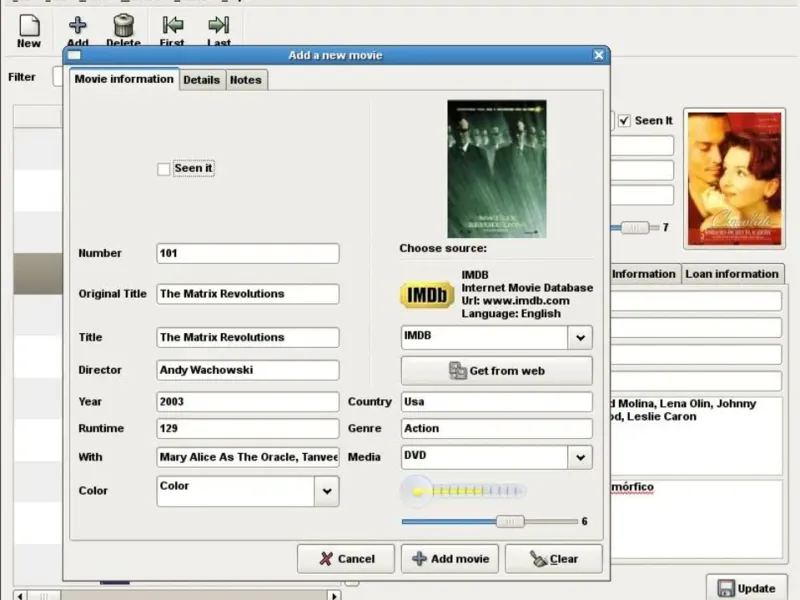Open the IMDB source dropdown
Screen dimensions: 800x600
click(580, 338)
